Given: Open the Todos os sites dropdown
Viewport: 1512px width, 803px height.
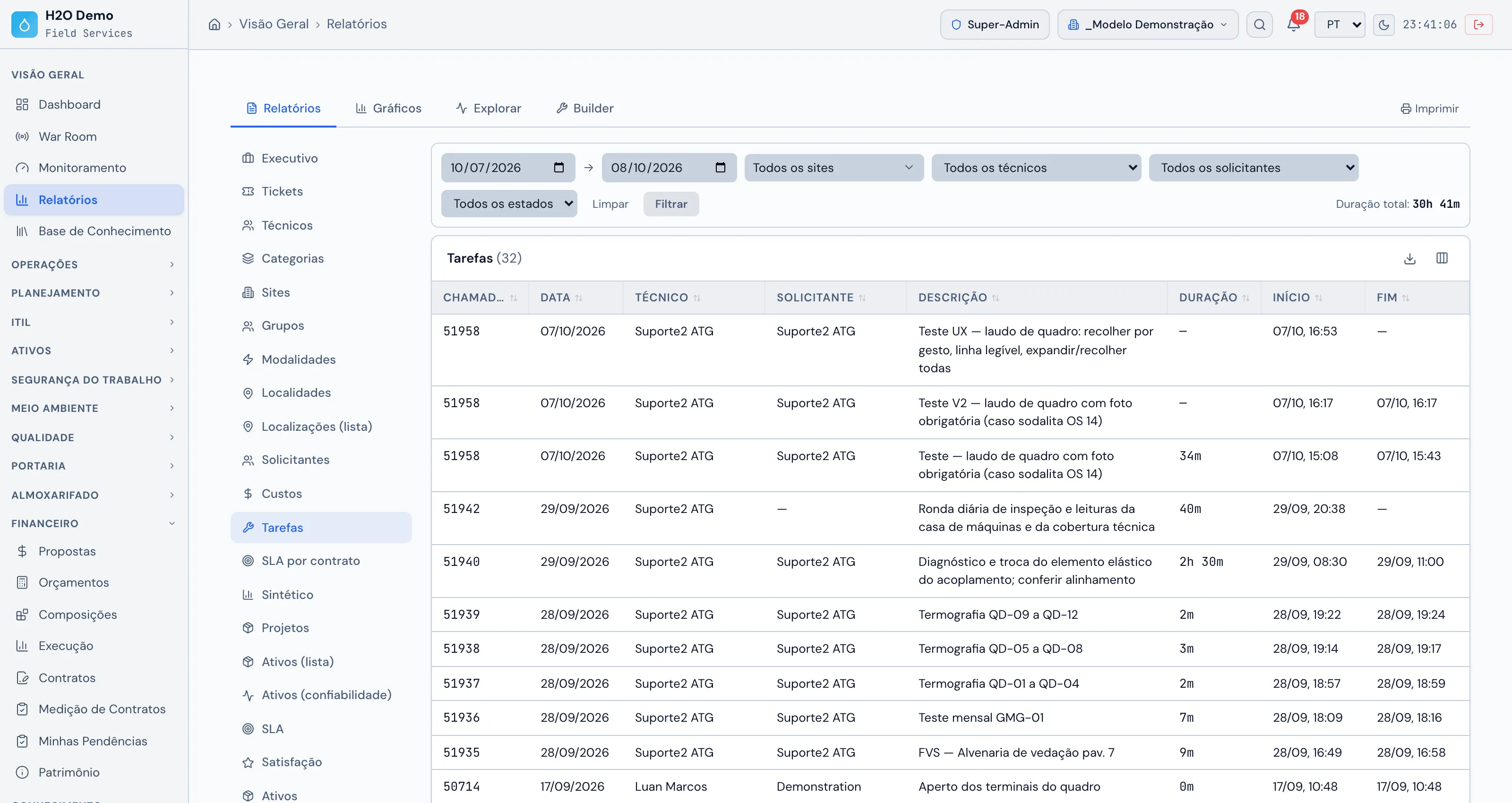Looking at the screenshot, I should point(834,168).
